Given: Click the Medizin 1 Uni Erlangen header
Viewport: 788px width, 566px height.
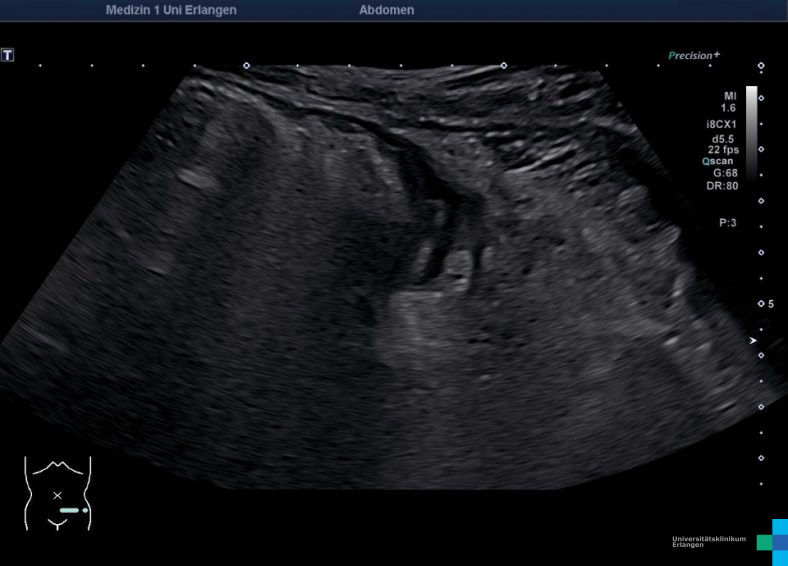Looking at the screenshot, I should 171,10.
